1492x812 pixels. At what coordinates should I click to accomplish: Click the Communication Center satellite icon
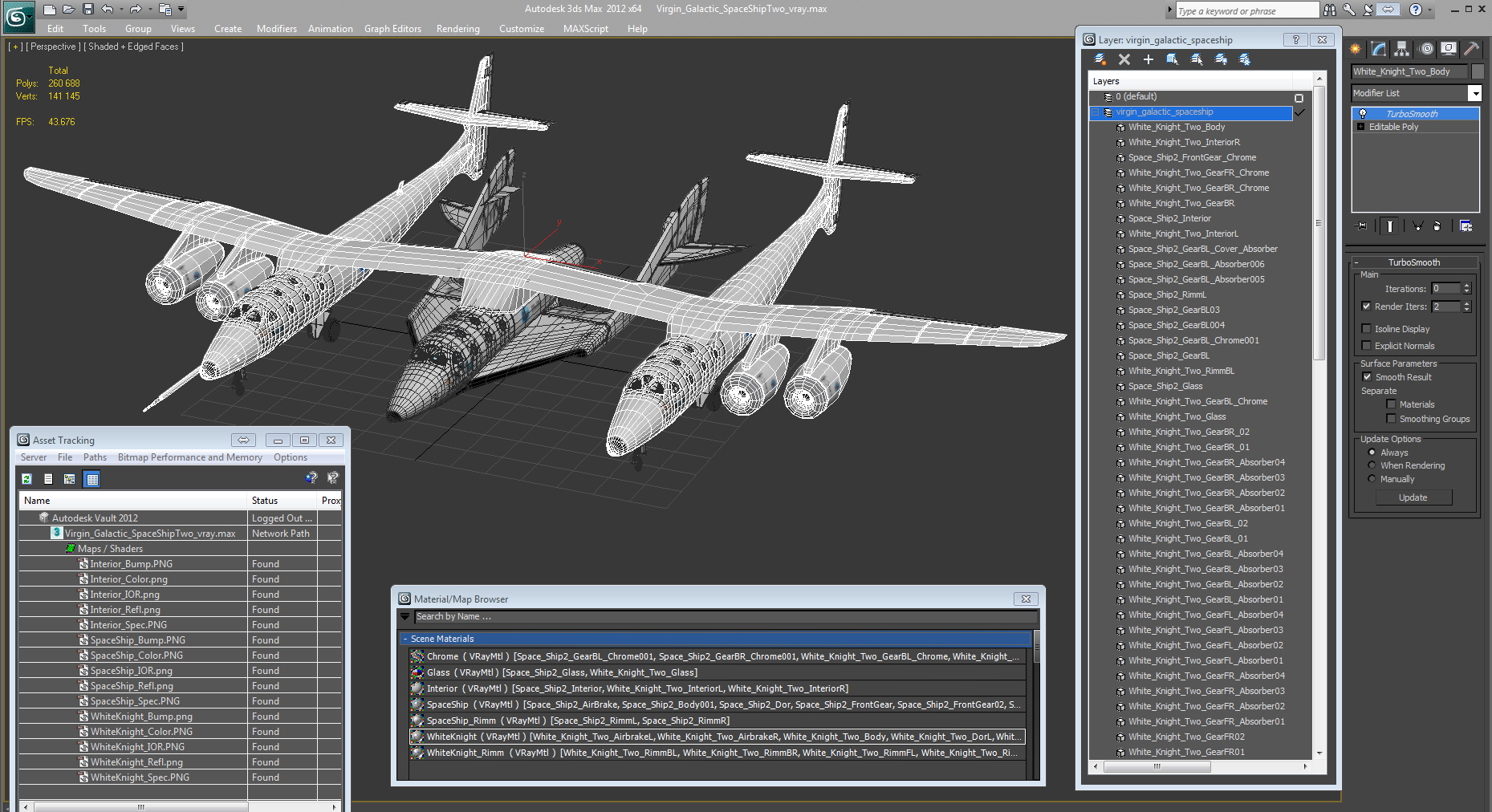tap(1368, 10)
